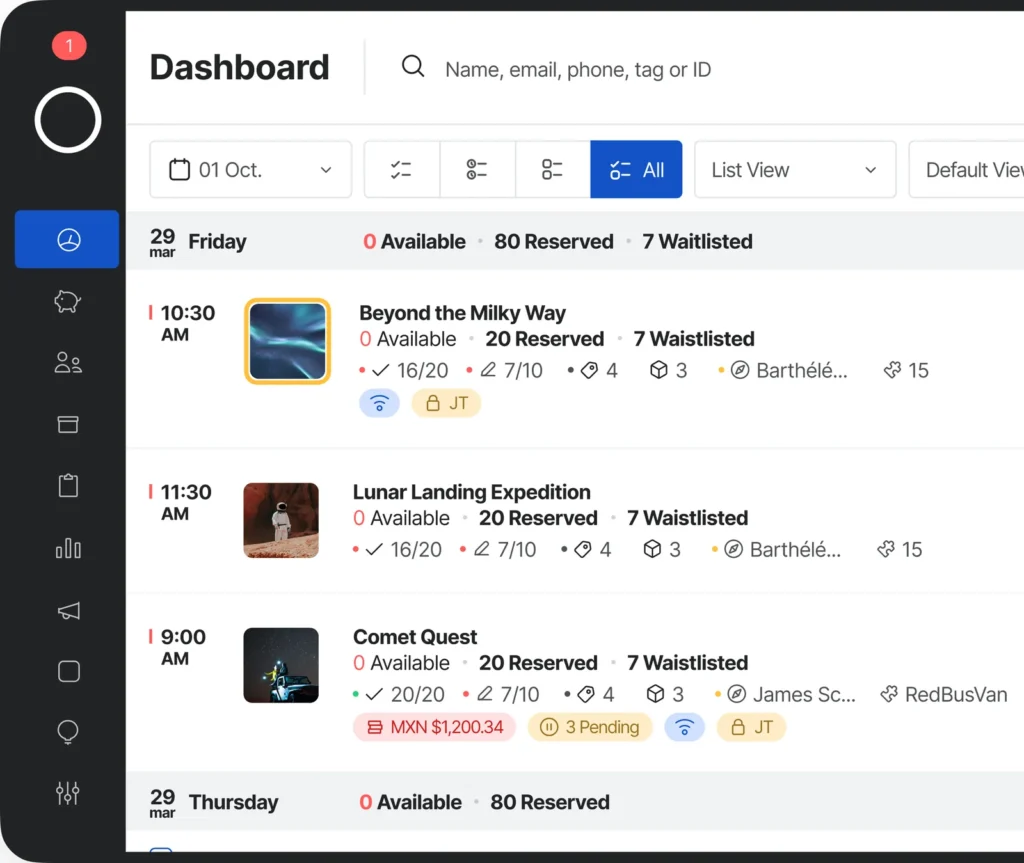Screen dimensions: 1024x863
Task: Open the List View dropdown
Action: [x=795, y=169]
